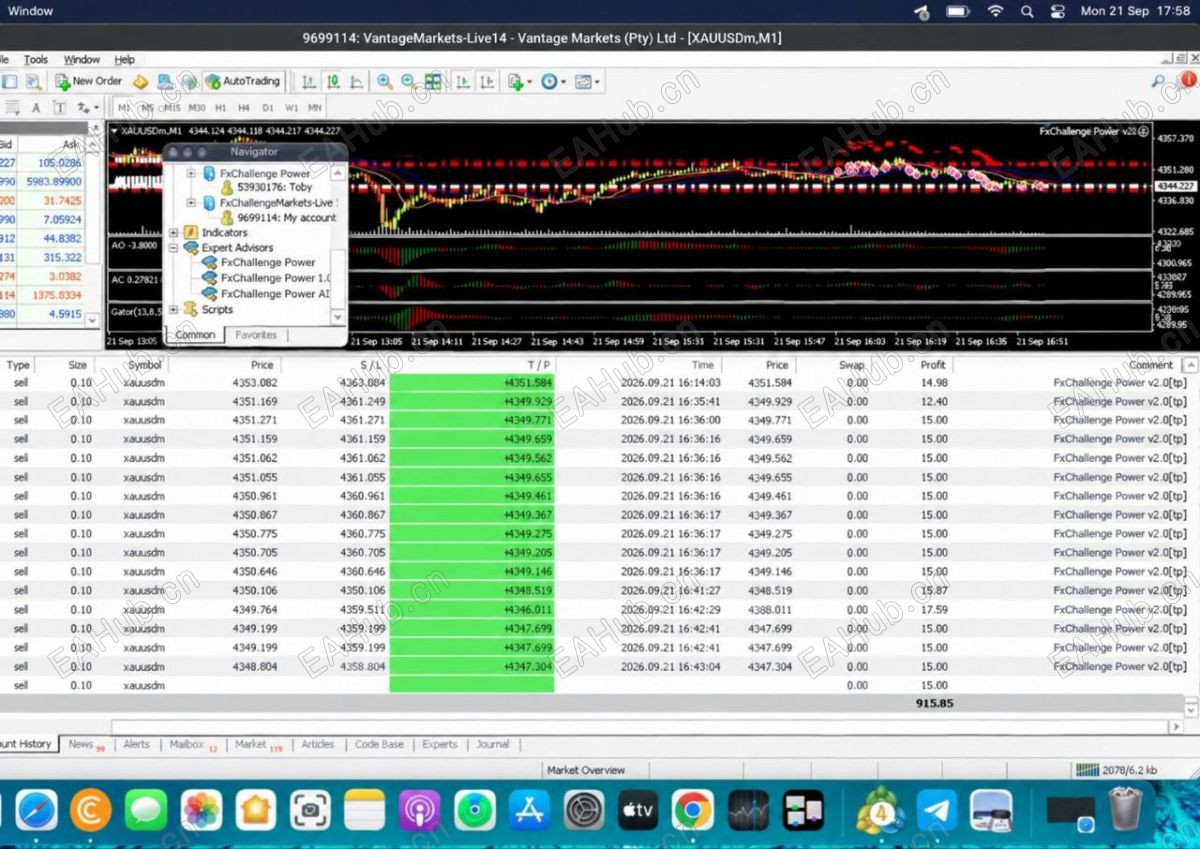
Task: Open the Code Base tab
Action: click(x=379, y=744)
